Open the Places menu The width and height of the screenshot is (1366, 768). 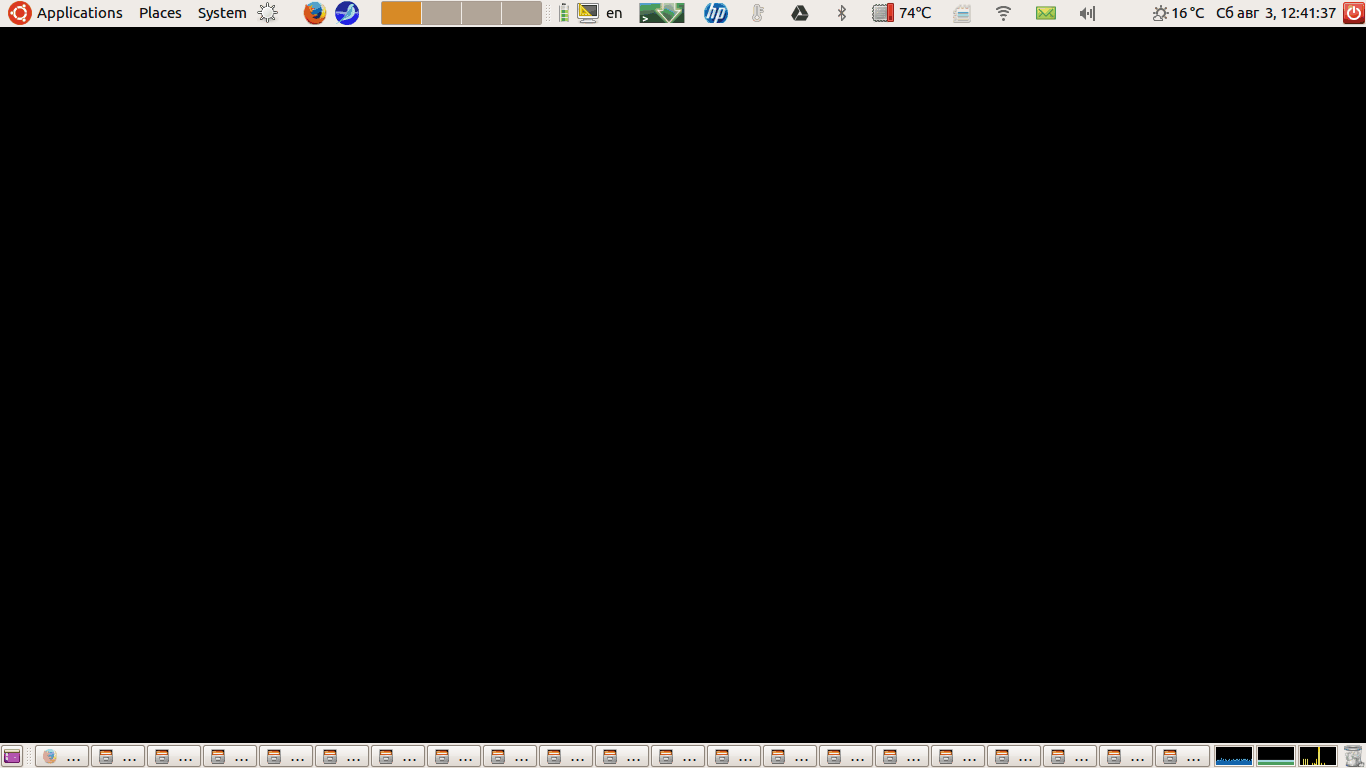pyautogui.click(x=160, y=13)
